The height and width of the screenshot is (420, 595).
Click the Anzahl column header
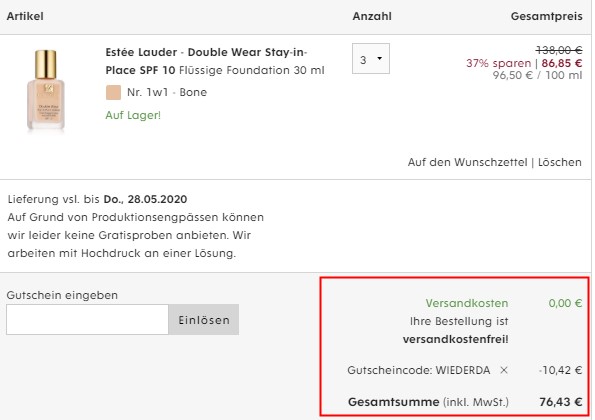[372, 16]
